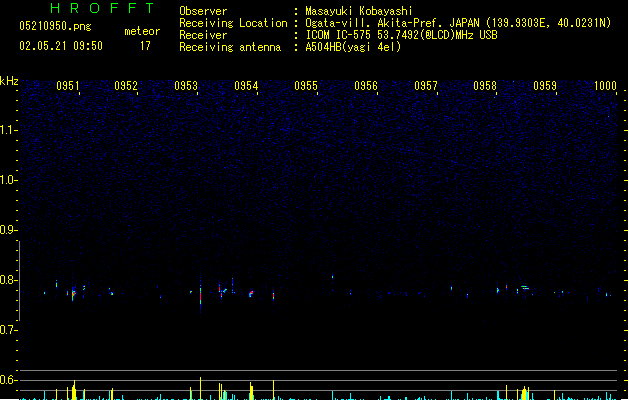Click the 0951 time marker
The image size is (629, 400).
coord(68,85)
